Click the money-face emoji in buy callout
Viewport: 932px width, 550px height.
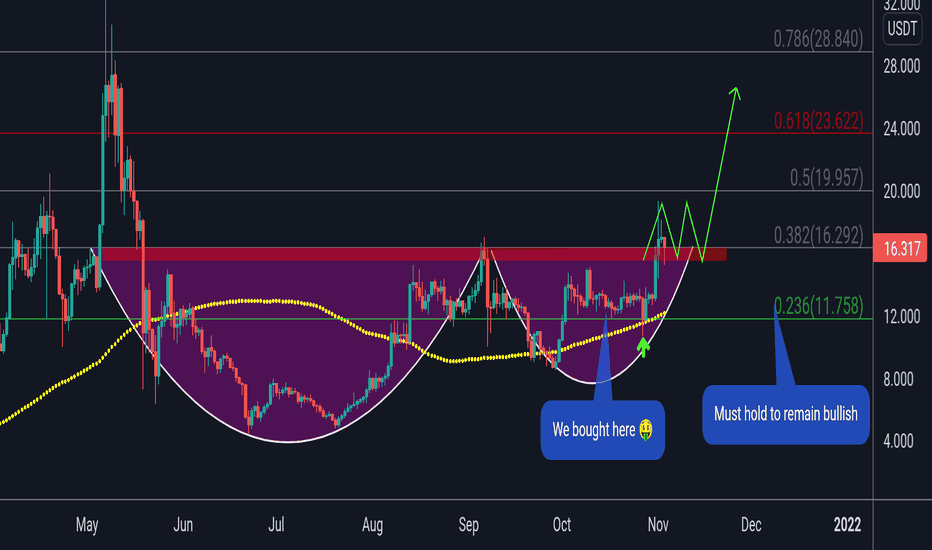[x=646, y=429]
